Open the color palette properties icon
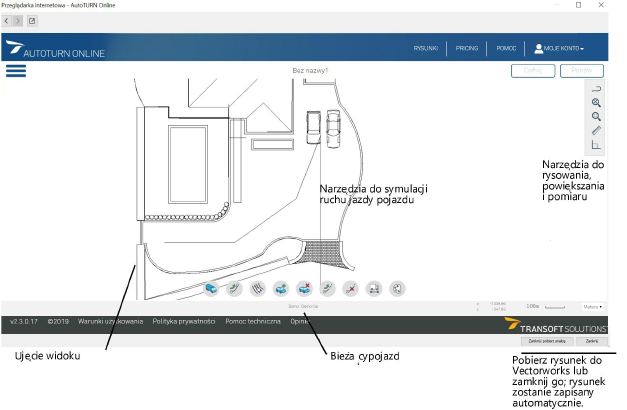Image resolution: width=627 pixels, height=410 pixels. (x=397, y=288)
